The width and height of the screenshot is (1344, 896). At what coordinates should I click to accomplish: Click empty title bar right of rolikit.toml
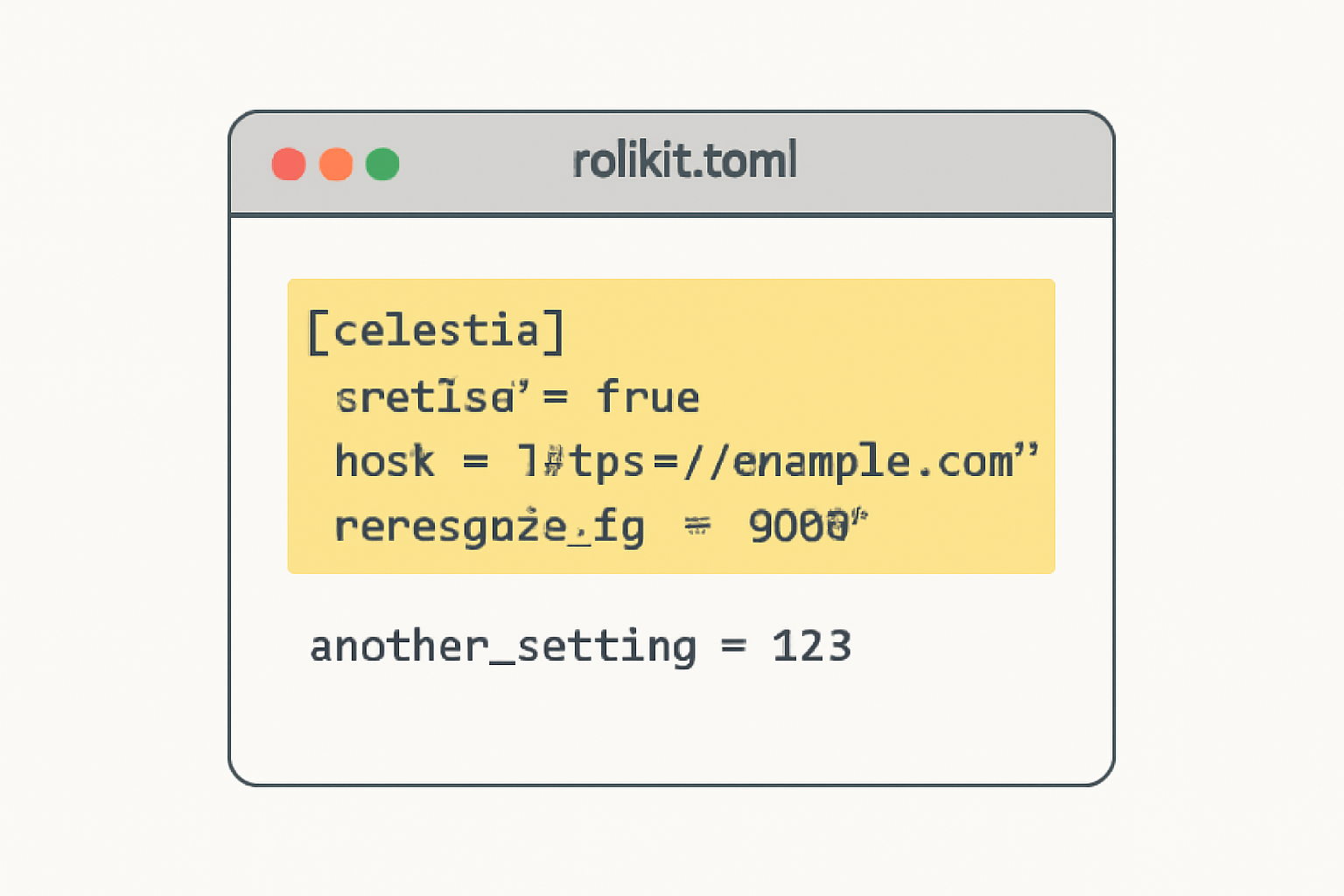coord(954,163)
